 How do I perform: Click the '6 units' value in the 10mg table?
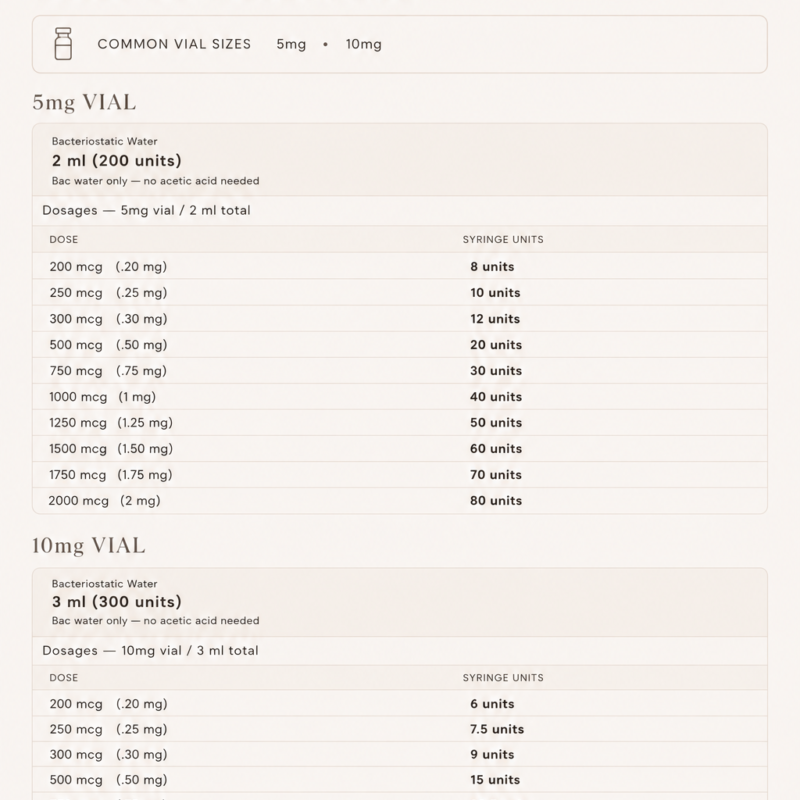click(492, 704)
